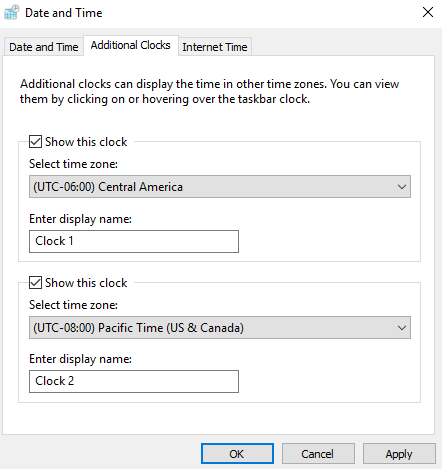The width and height of the screenshot is (442, 469).
Task: Focus the Clock 1 display name field
Action: point(134,241)
